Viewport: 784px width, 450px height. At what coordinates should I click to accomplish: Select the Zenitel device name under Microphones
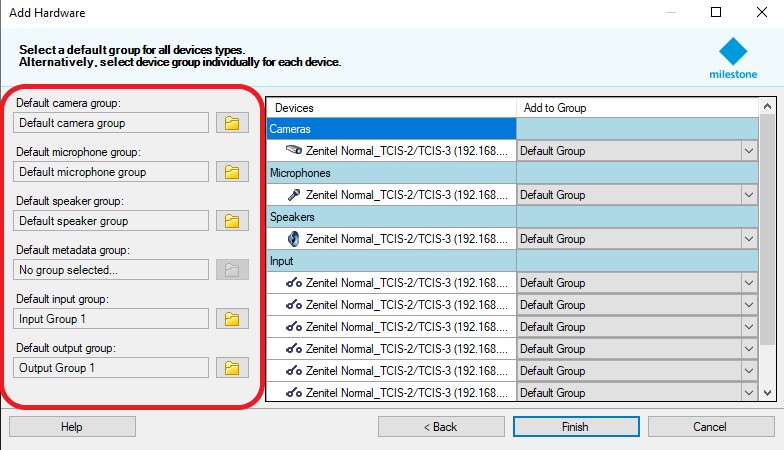[406, 194]
